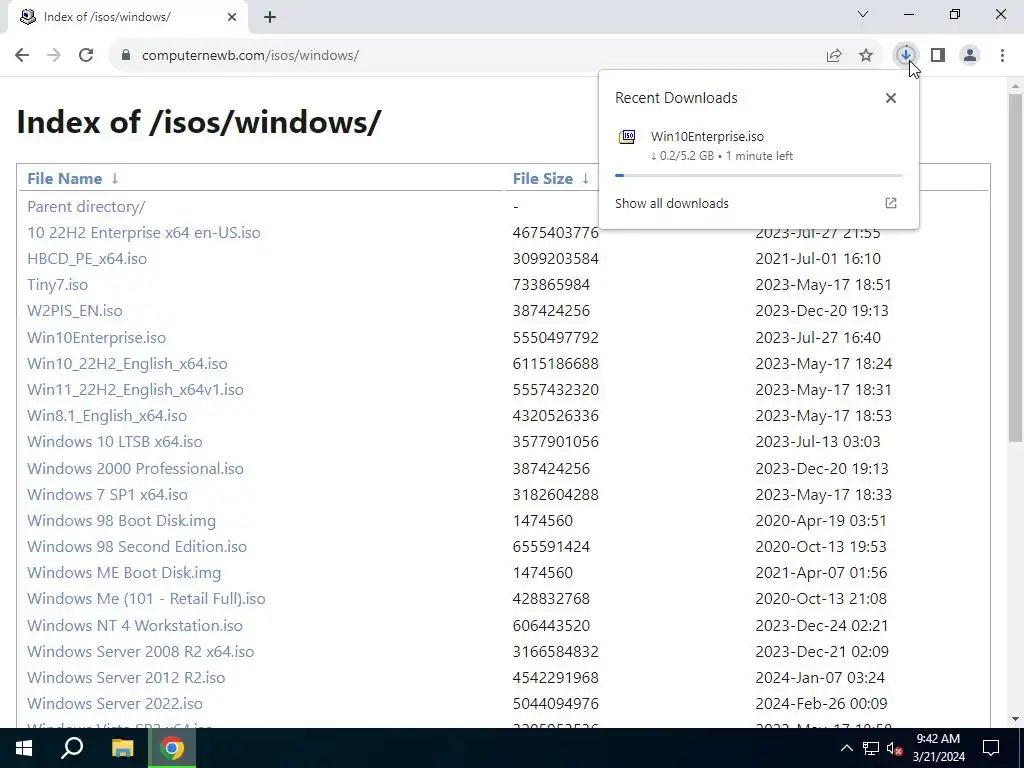The height and width of the screenshot is (768, 1024).
Task: Open the notification center icon
Action: pyautogui.click(x=991, y=748)
